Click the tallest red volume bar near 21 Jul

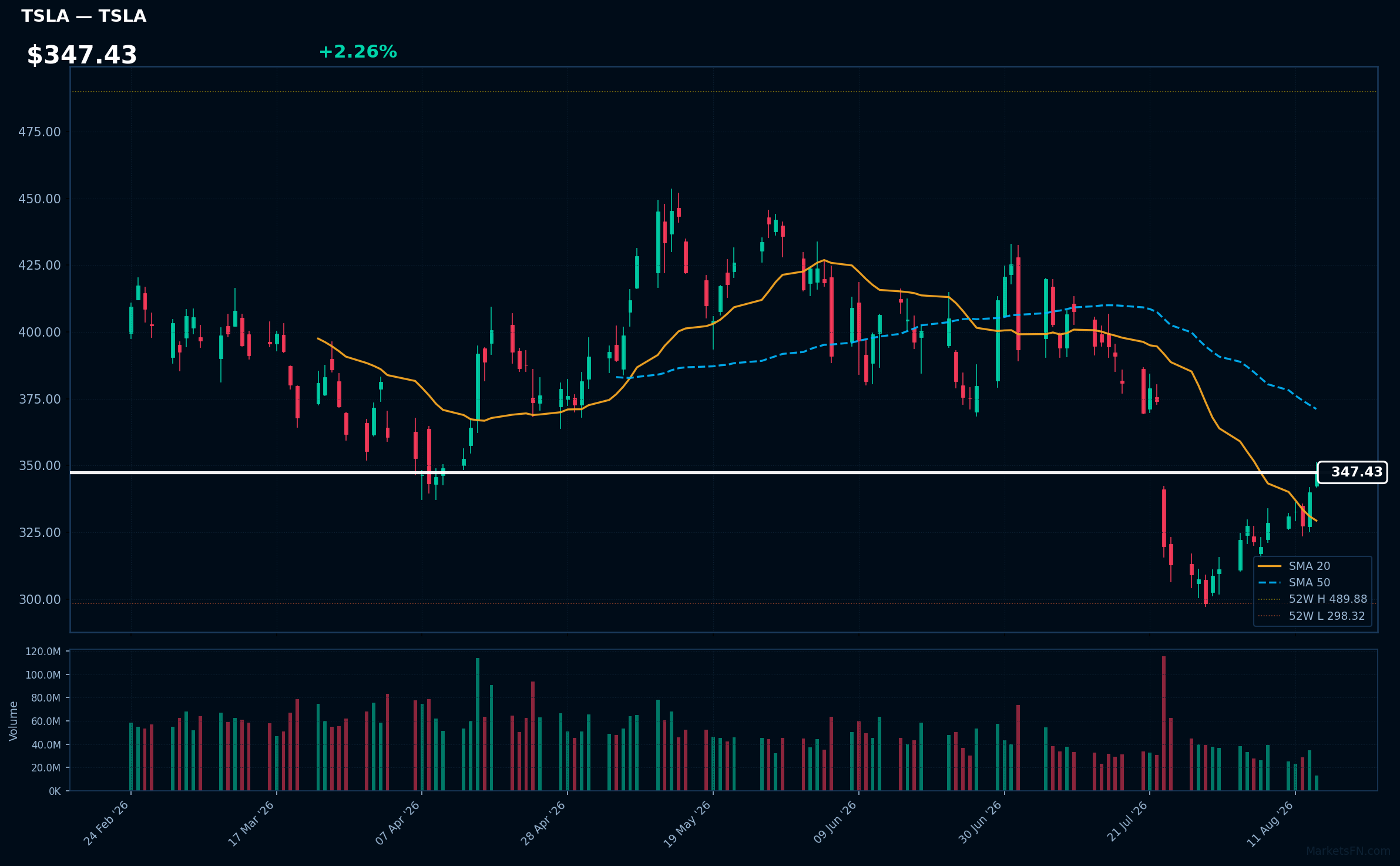(x=1164, y=723)
